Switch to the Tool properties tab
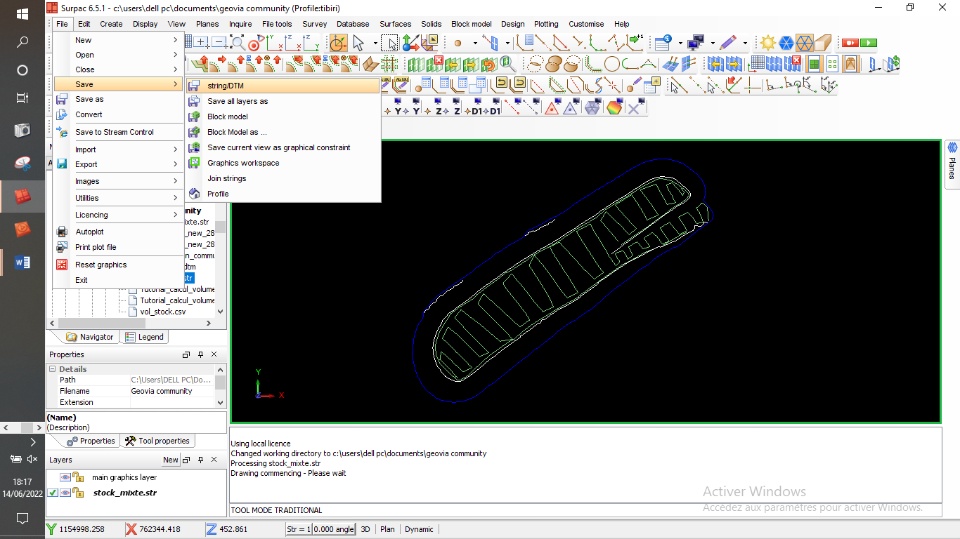 (x=157, y=441)
